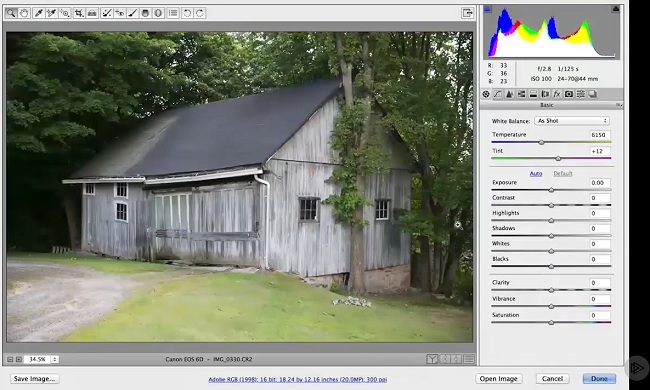Toggle shadow clipping warning in histogram
The image size is (650, 390).
click(x=488, y=9)
